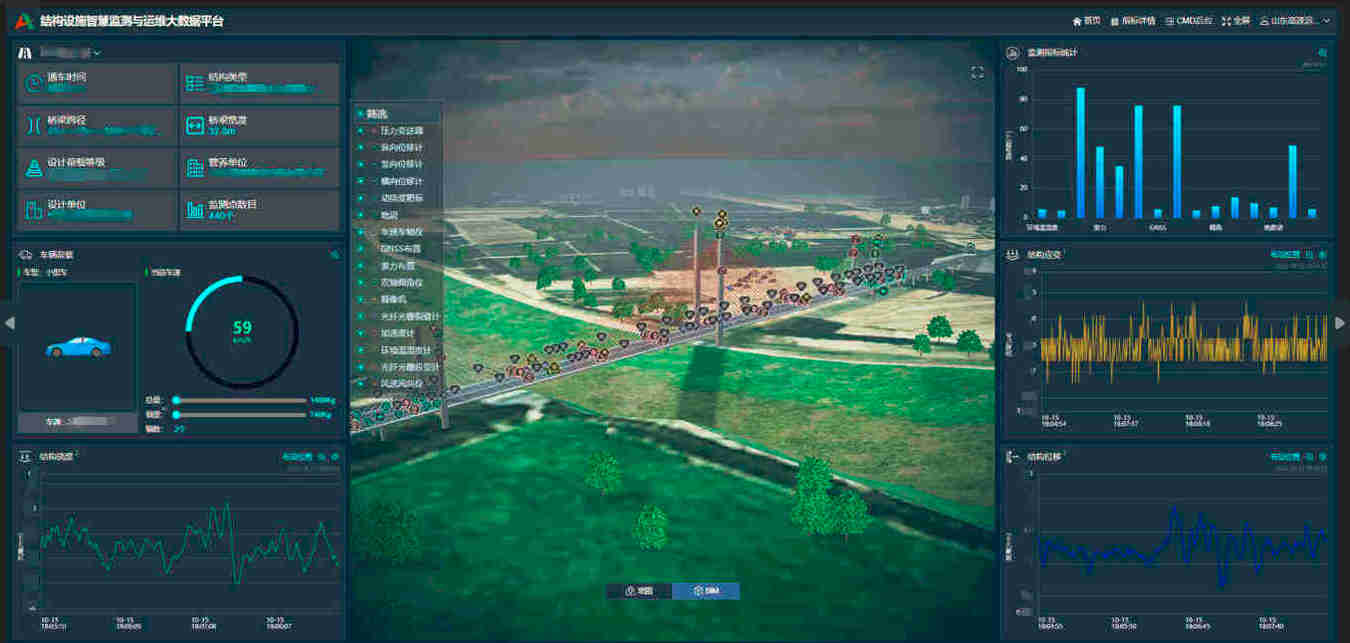Expand the user account dropdown in header
Image resolution: width=1350 pixels, height=643 pixels.
coord(1326,20)
